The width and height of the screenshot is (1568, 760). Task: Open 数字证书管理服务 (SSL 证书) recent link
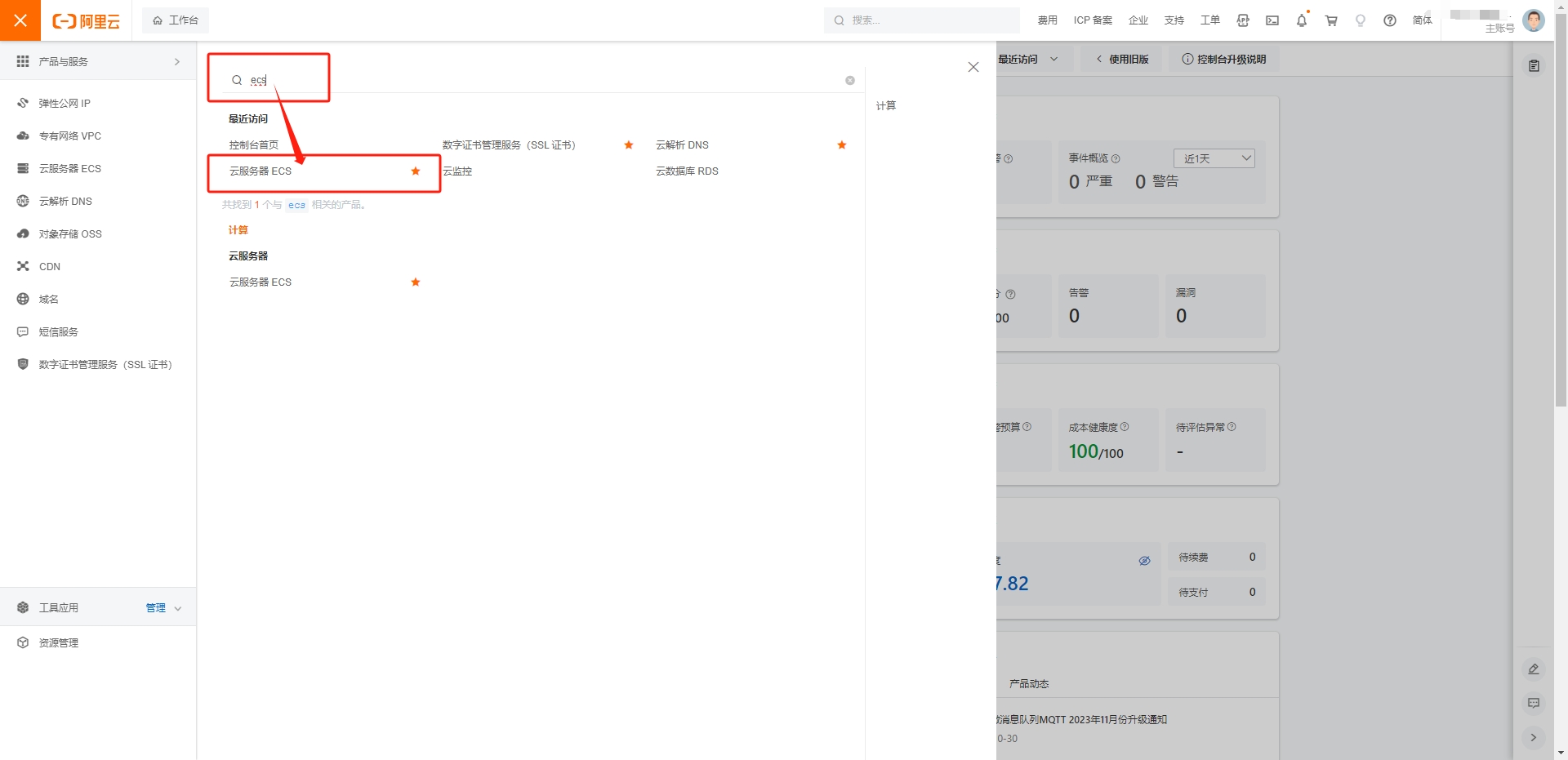tap(509, 144)
